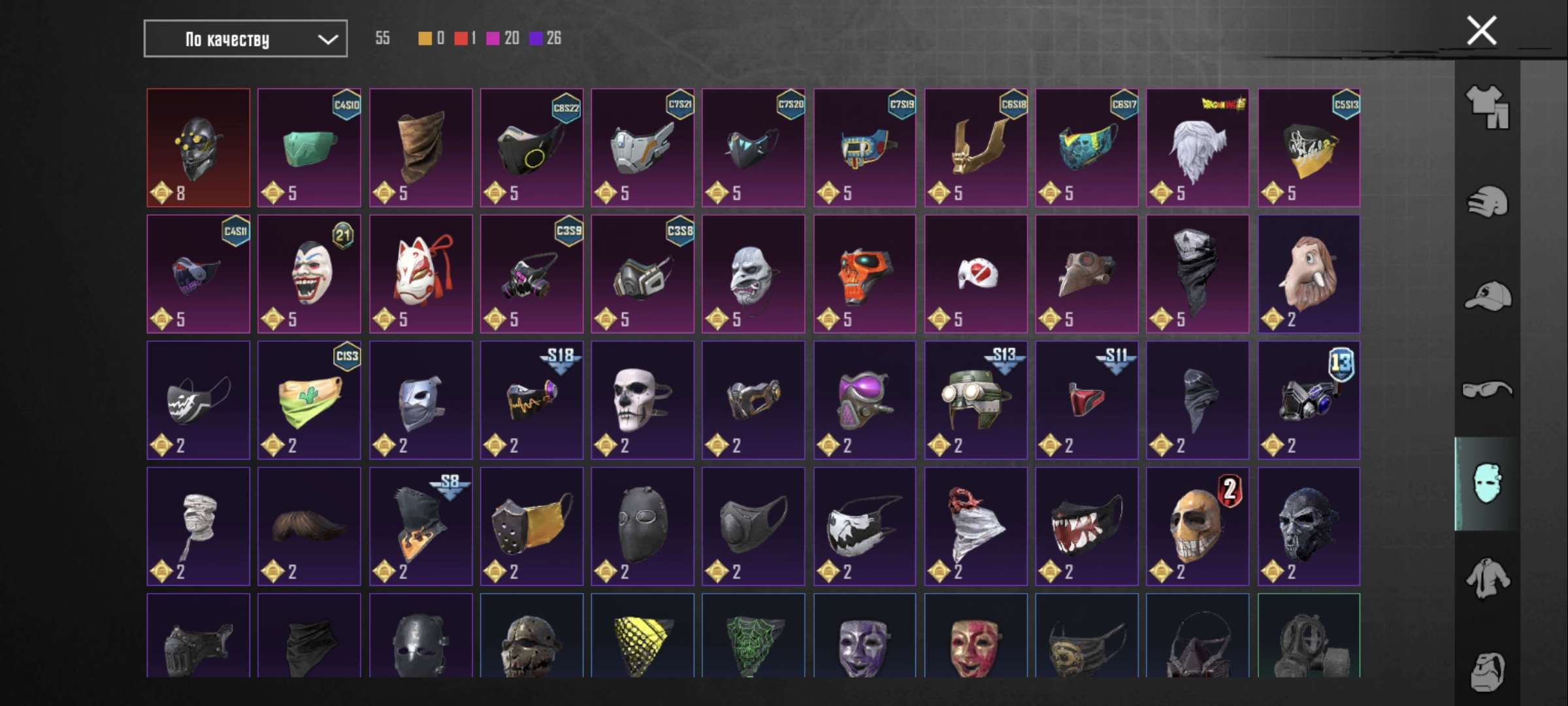Open the outfits clothing category icon
The width and height of the screenshot is (1568, 706).
[x=1487, y=107]
